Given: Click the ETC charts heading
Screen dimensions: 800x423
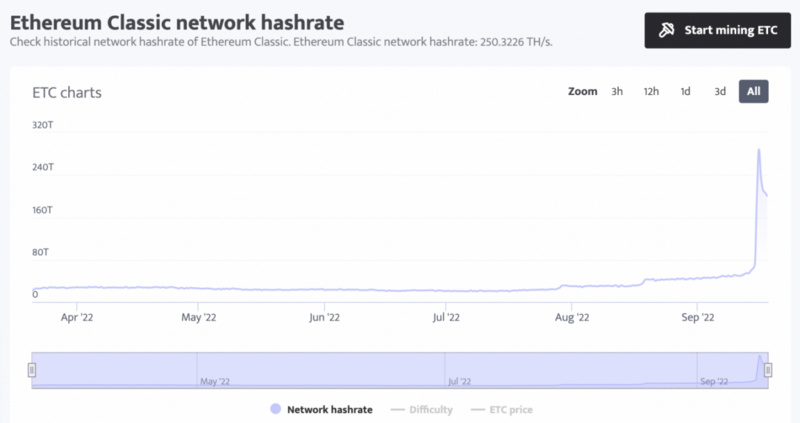Looking at the screenshot, I should (x=67, y=93).
